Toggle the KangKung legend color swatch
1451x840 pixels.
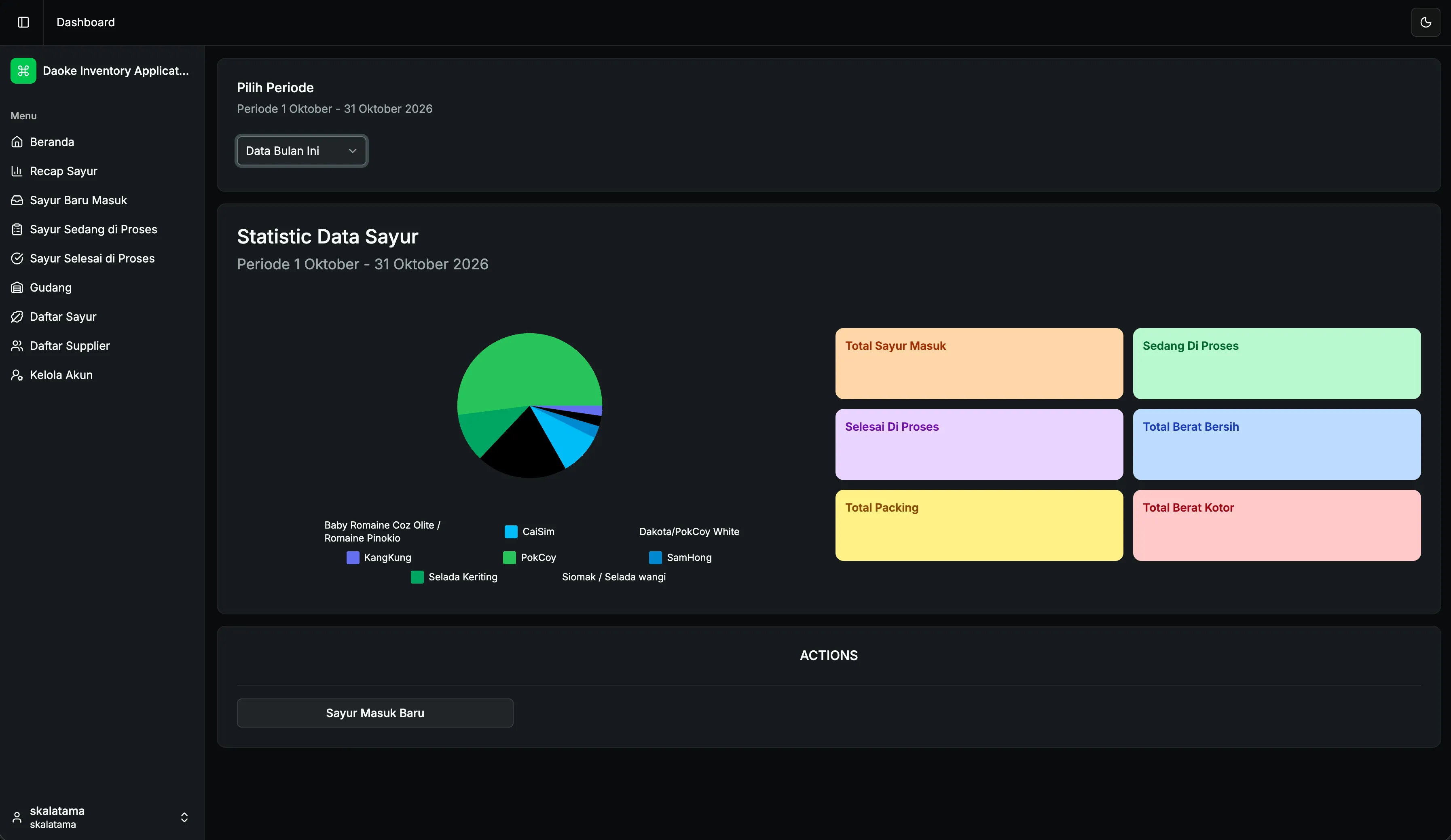352,557
